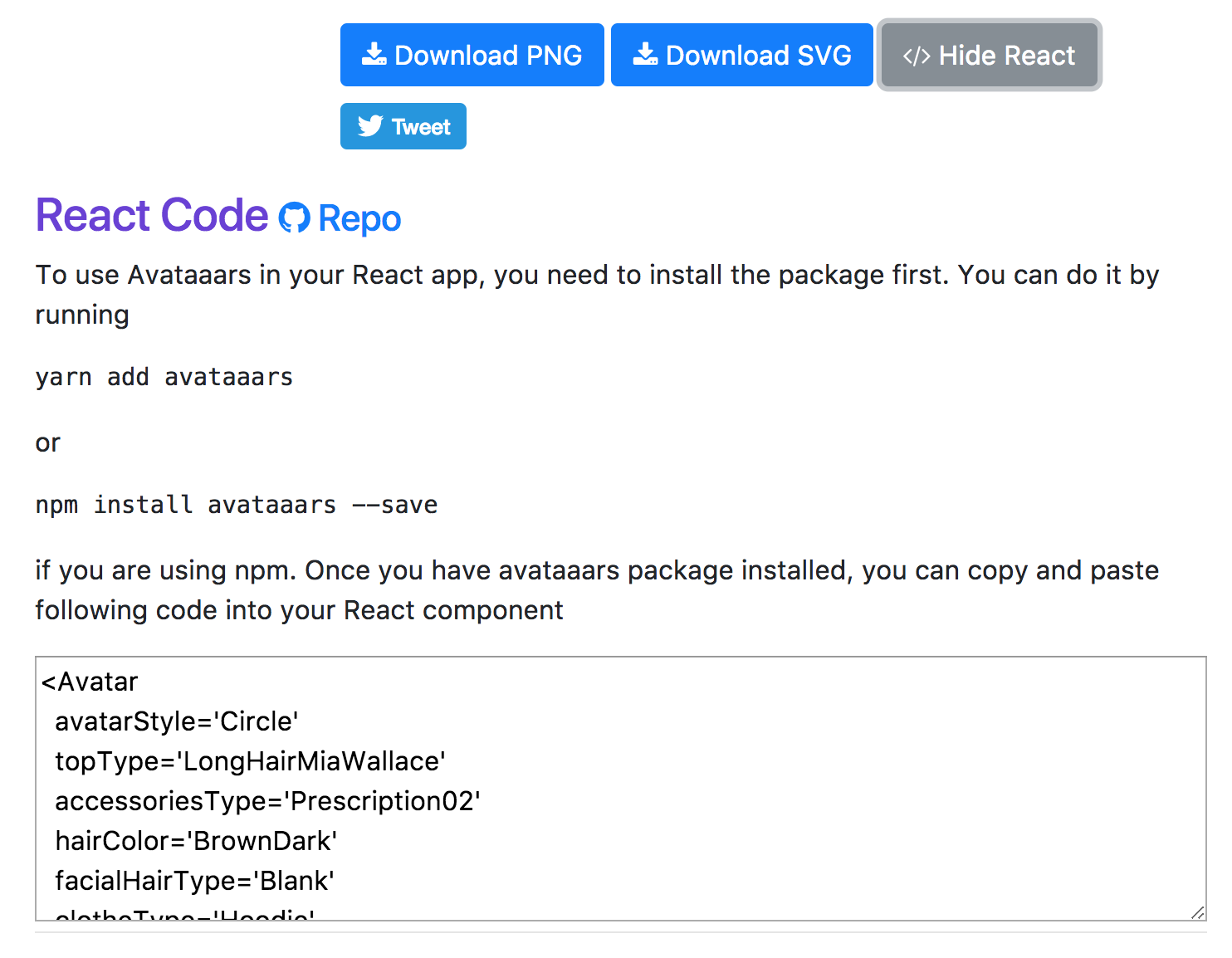
Task: Download the avatar as PNG
Action: tap(472, 54)
